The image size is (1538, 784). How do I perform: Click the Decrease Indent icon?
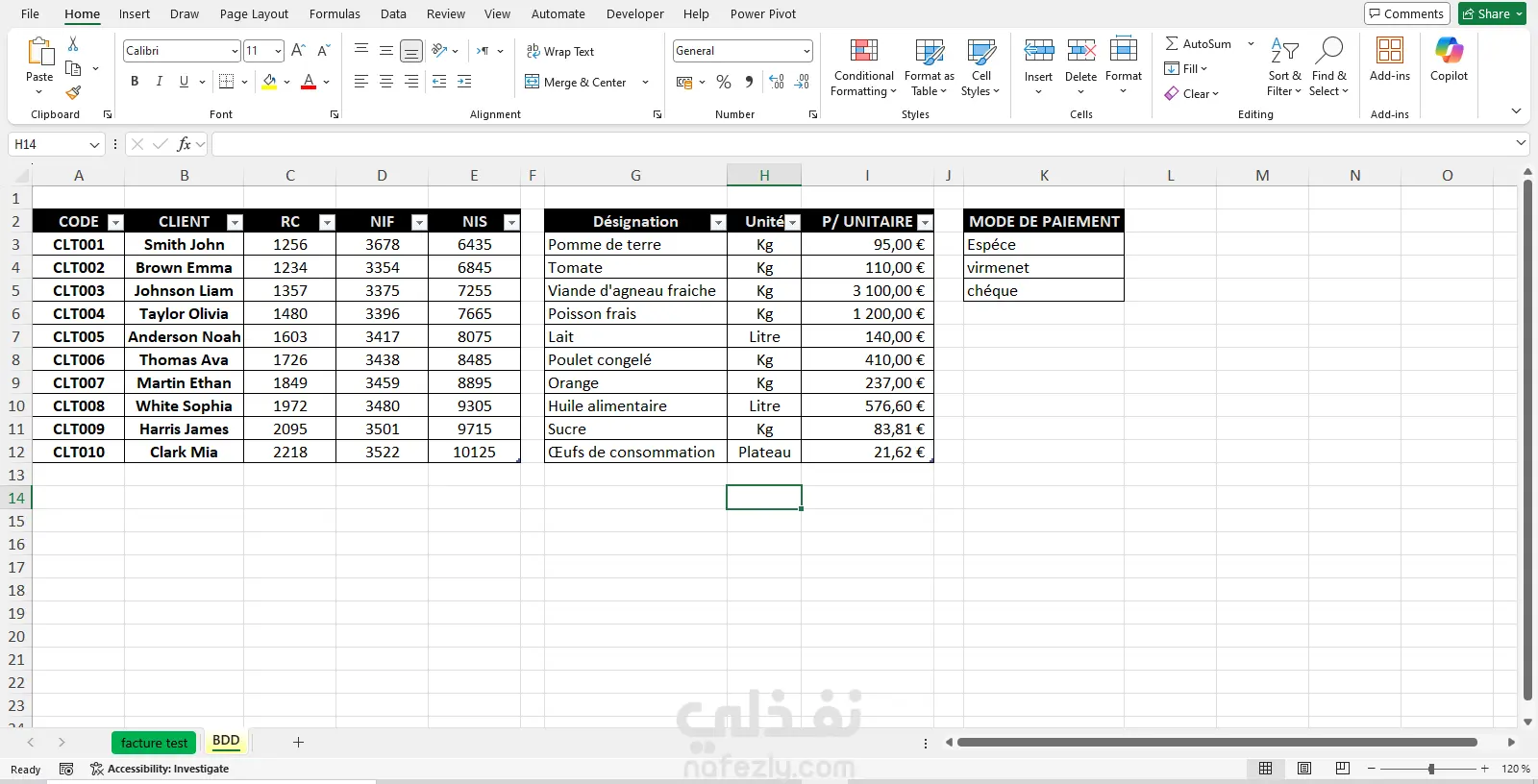439,82
